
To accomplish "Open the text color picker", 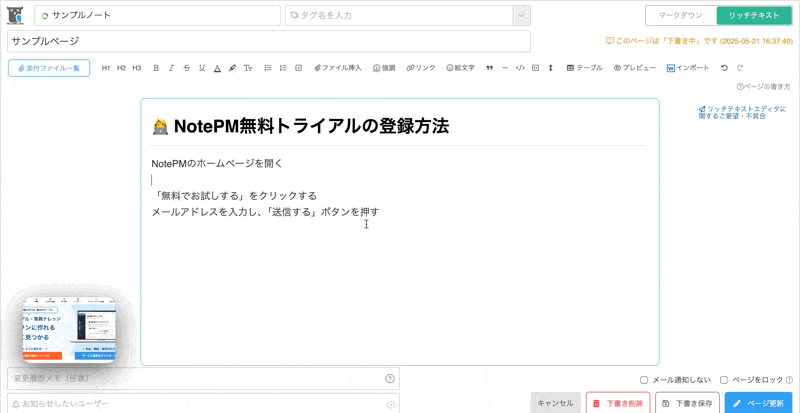I will pyautogui.click(x=217, y=68).
